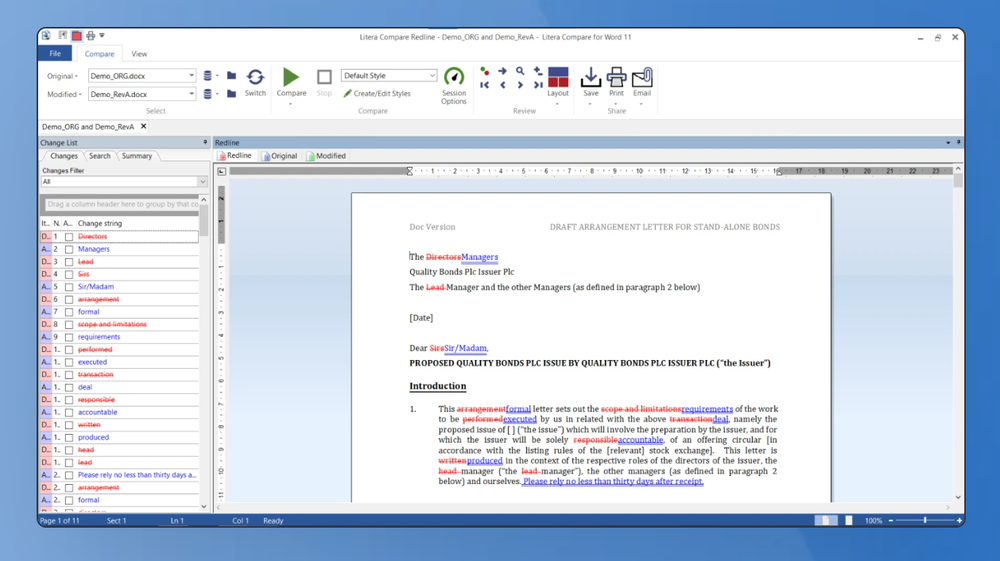Open Session Options gauge icon

click(x=453, y=76)
